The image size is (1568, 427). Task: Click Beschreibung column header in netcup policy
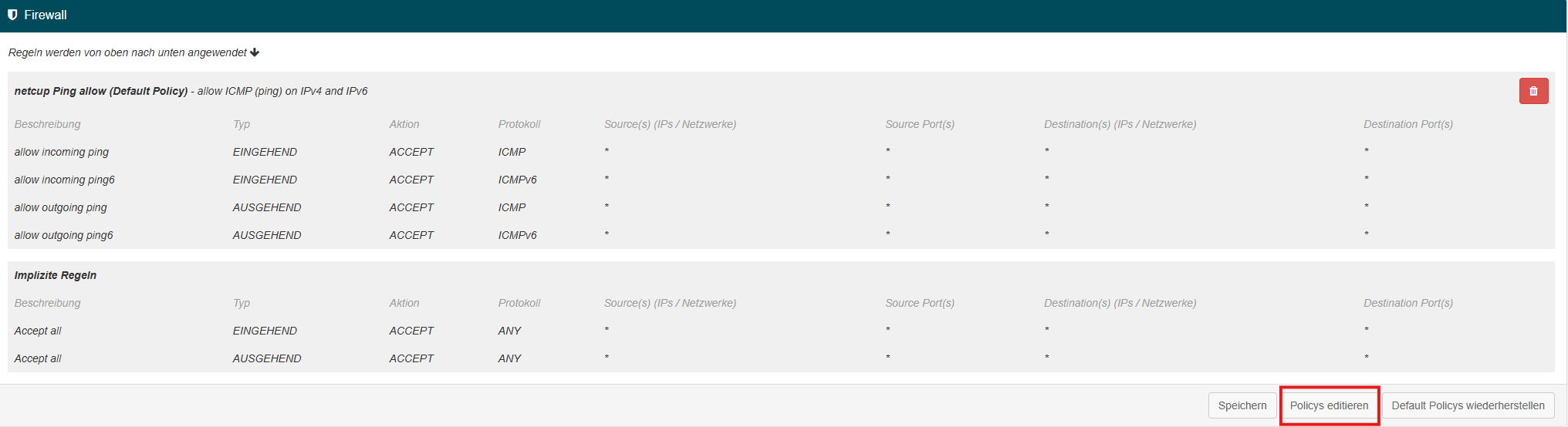coord(47,124)
